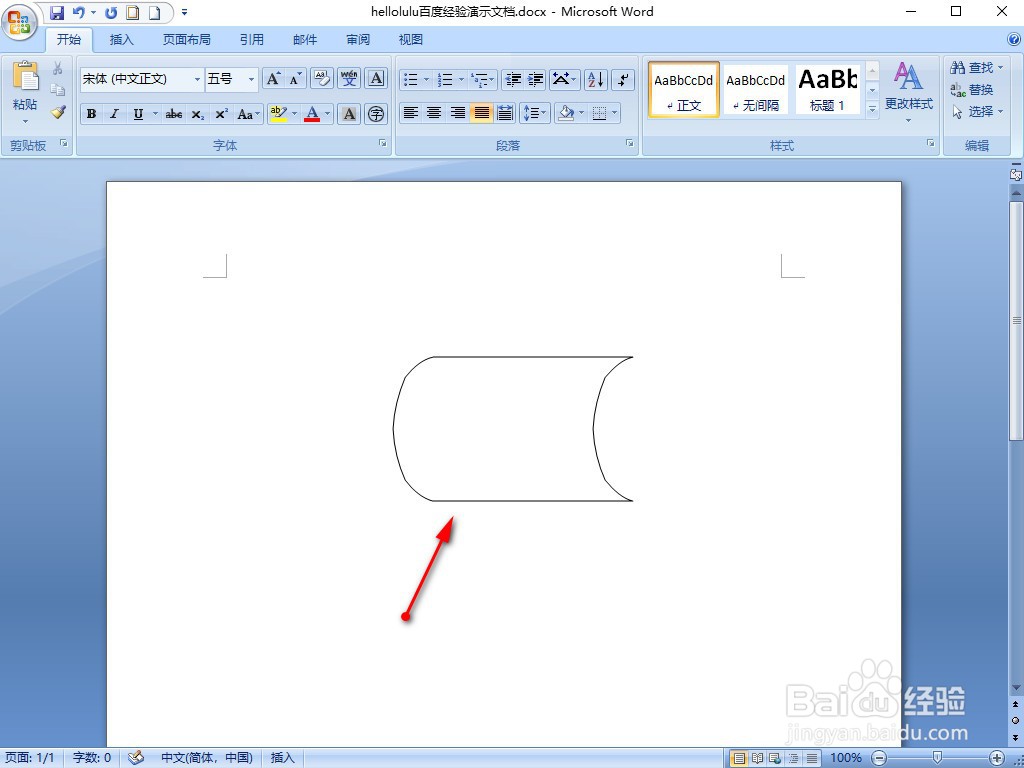Show or hide paragraph marks
Screen dimensions: 1024x768
[624, 79]
